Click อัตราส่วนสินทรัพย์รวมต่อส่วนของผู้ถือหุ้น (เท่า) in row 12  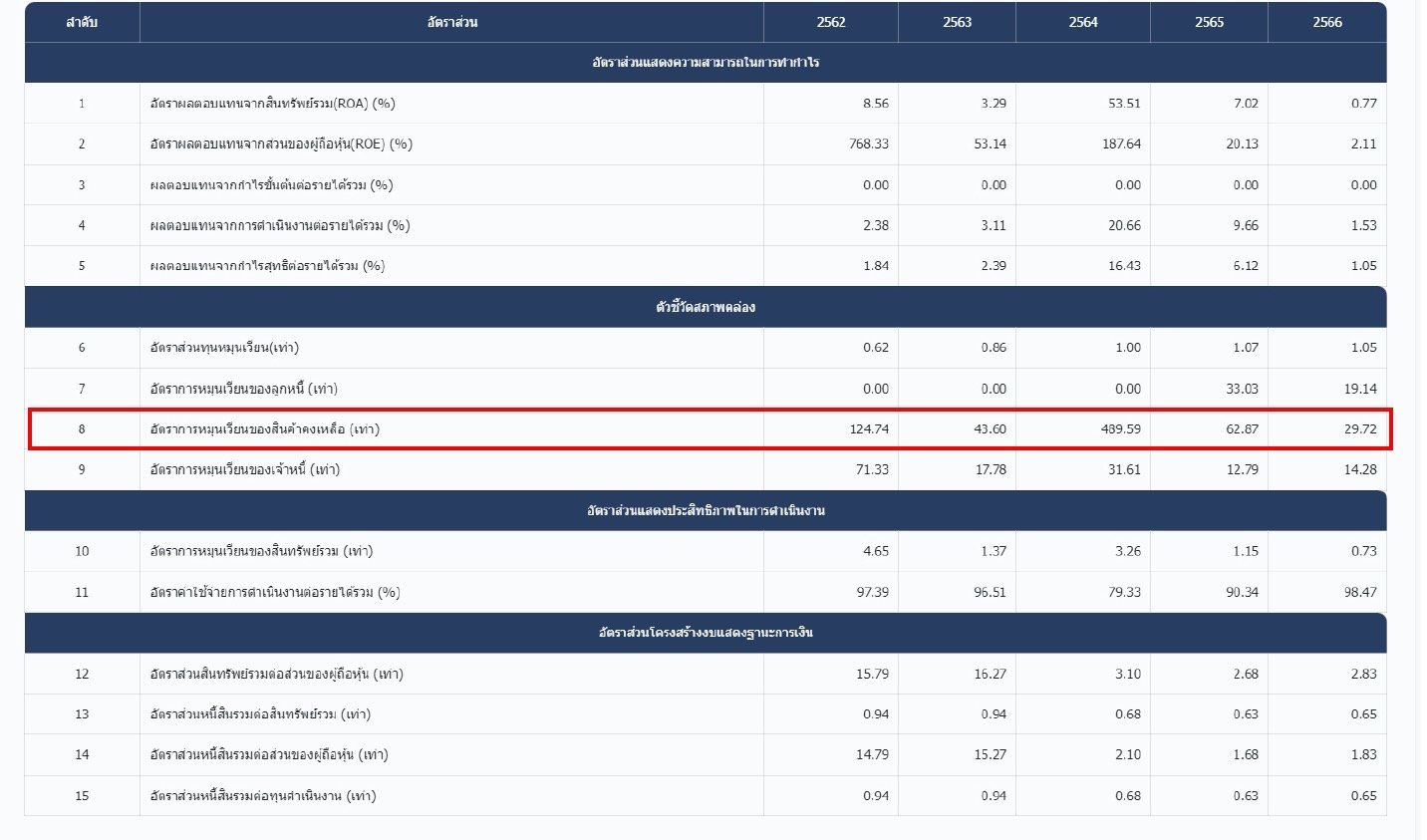276,675
